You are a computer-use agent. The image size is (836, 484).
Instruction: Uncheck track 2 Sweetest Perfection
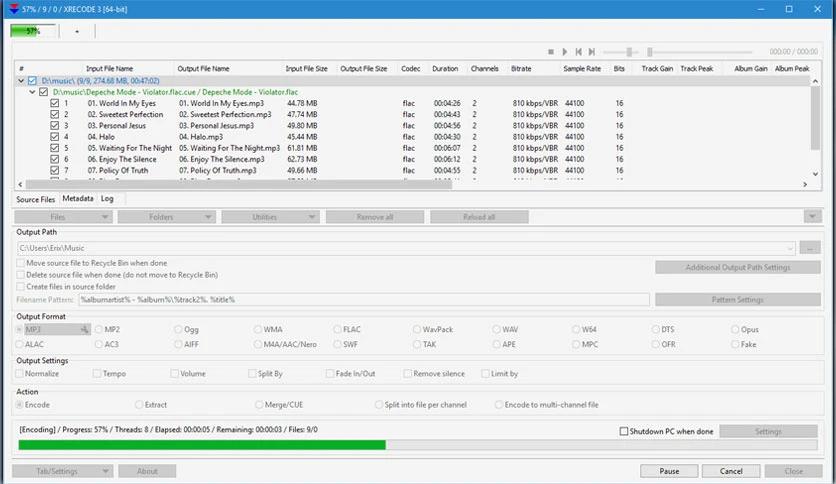point(54,115)
